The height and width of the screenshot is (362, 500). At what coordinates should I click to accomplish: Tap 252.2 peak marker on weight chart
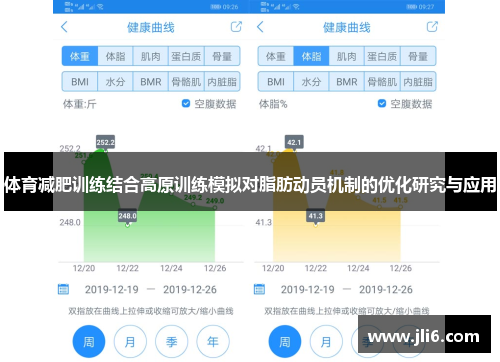[105, 142]
